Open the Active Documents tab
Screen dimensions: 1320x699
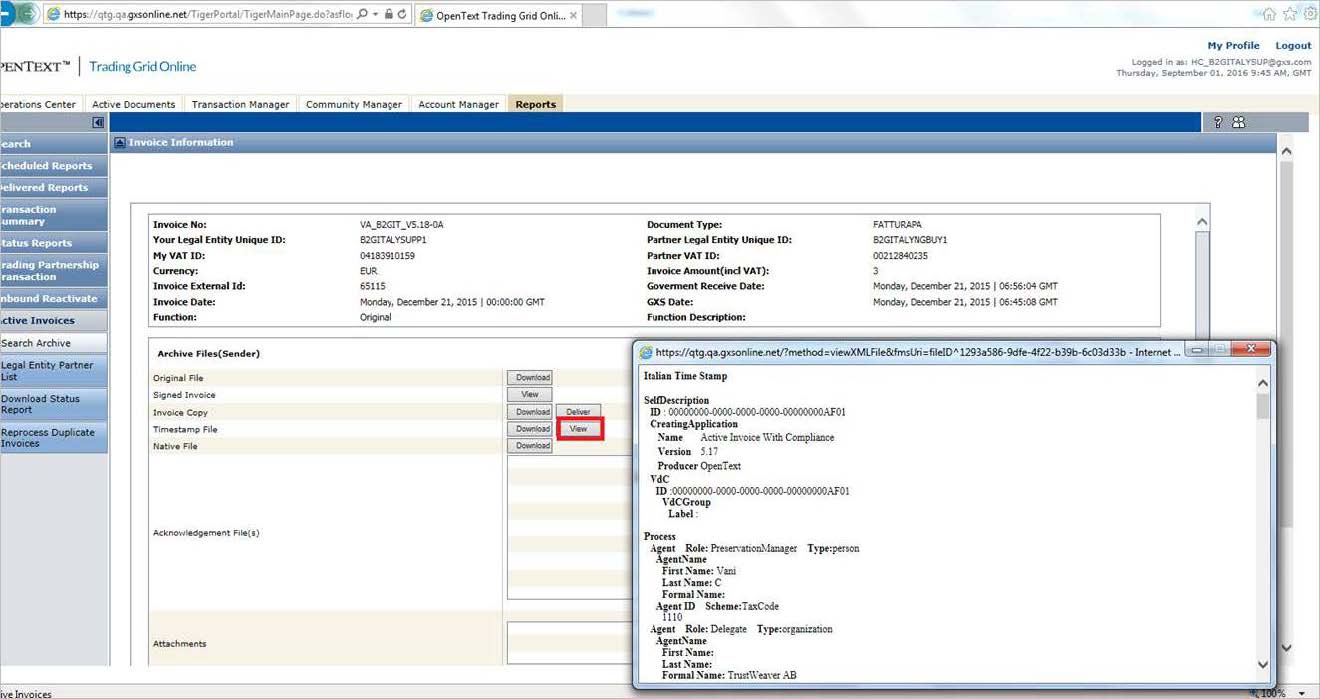tap(133, 104)
